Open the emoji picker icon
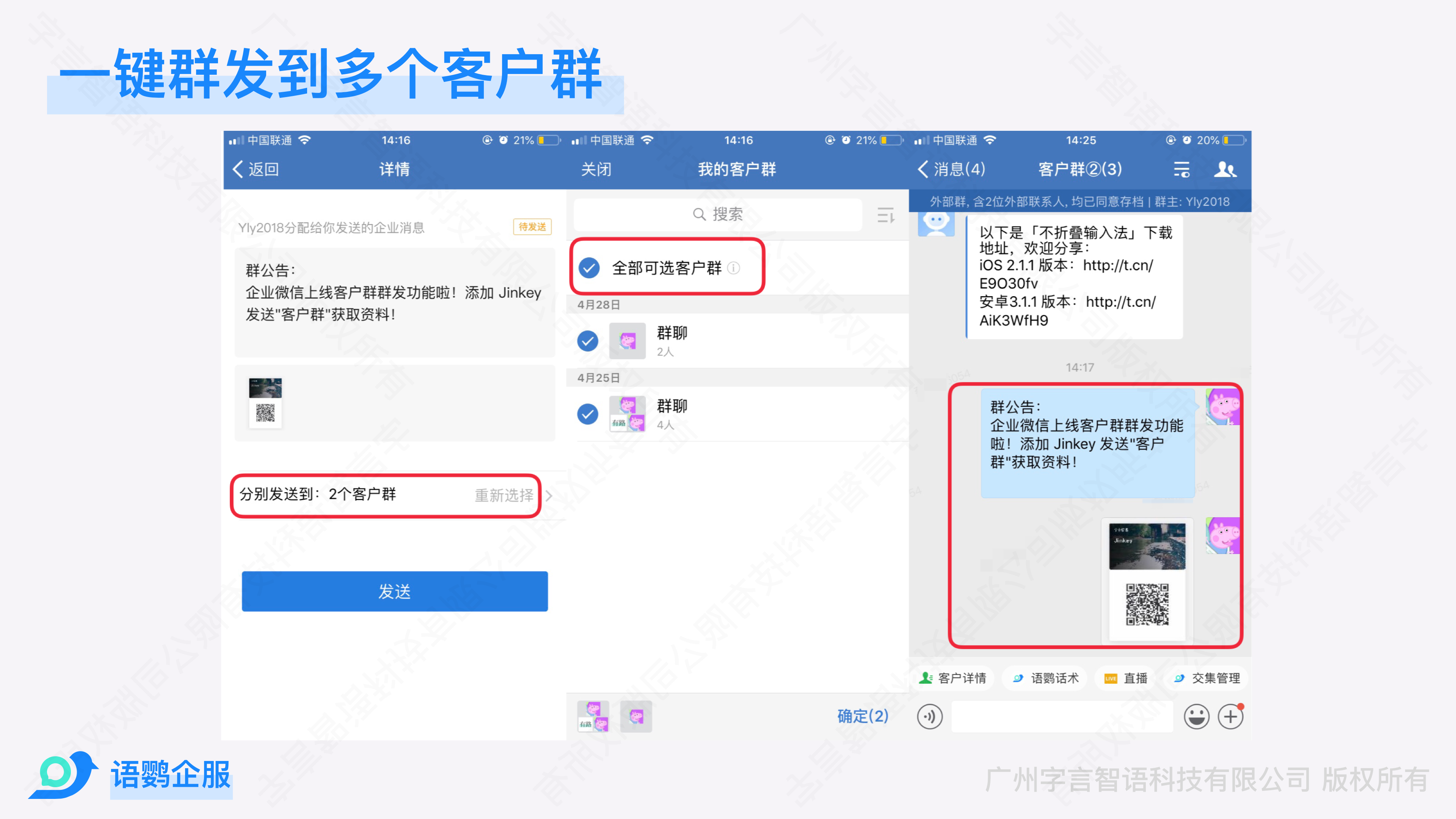This screenshot has height=819, width=1456. tap(1196, 717)
